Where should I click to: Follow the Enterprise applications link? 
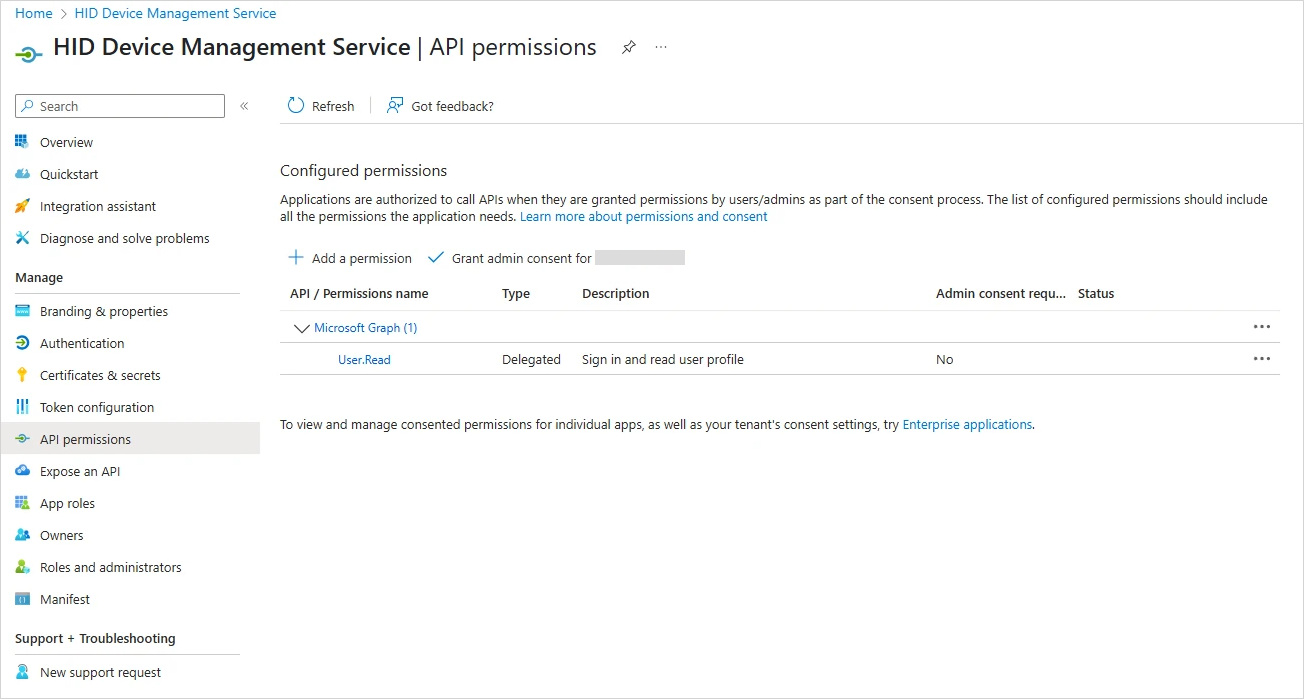[966, 425]
